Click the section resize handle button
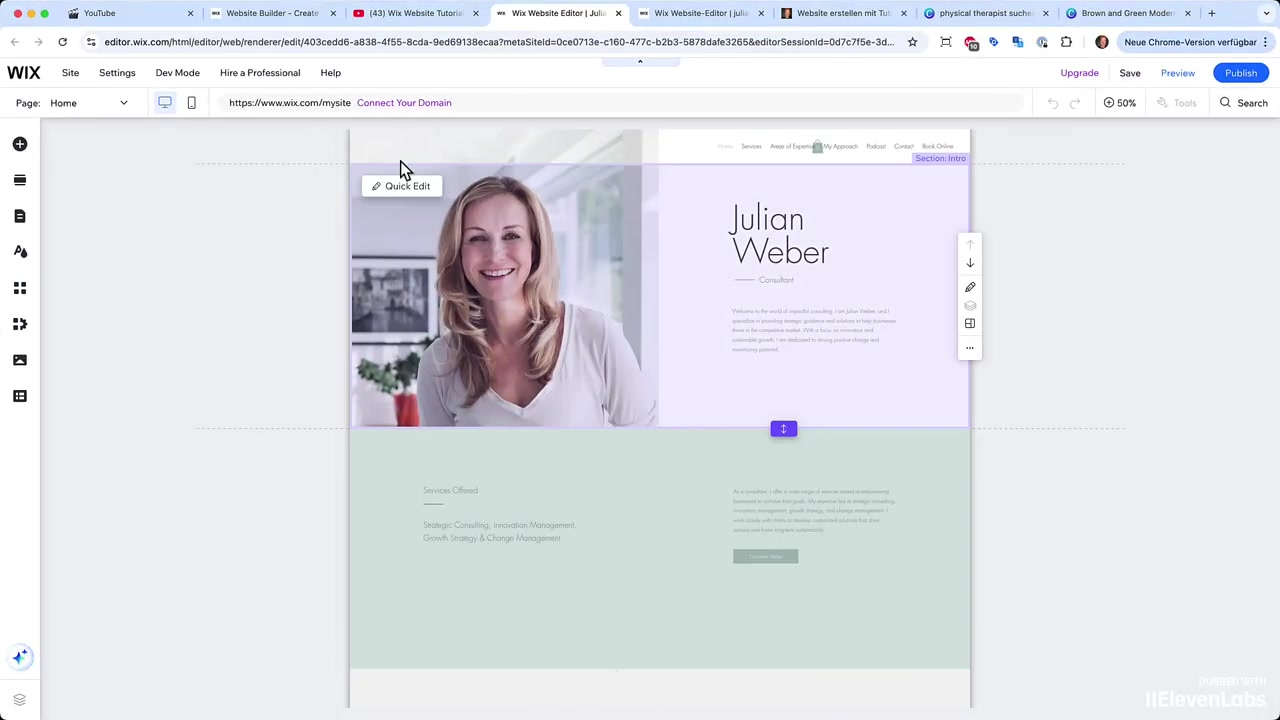The image size is (1280, 720). (784, 429)
